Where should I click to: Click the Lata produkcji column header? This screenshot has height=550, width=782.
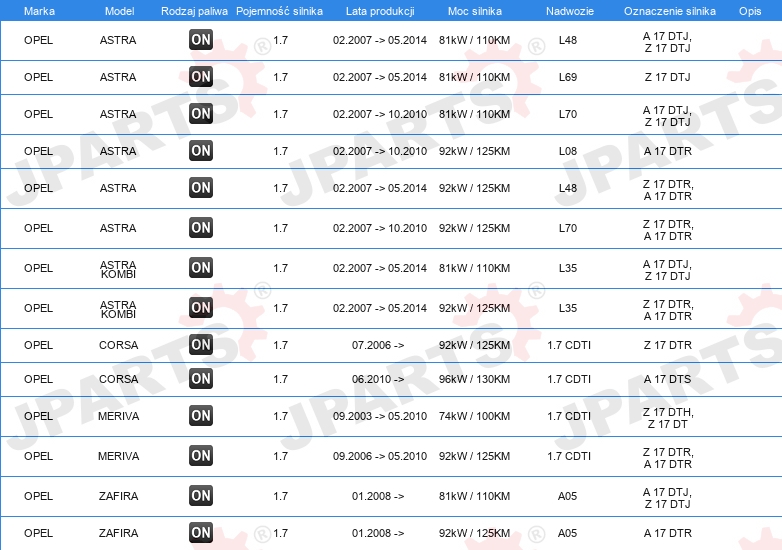click(380, 11)
